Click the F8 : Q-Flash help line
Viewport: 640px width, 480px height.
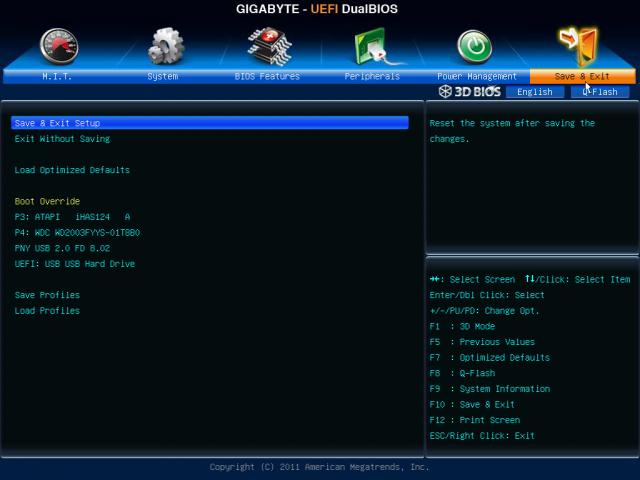[462, 373]
